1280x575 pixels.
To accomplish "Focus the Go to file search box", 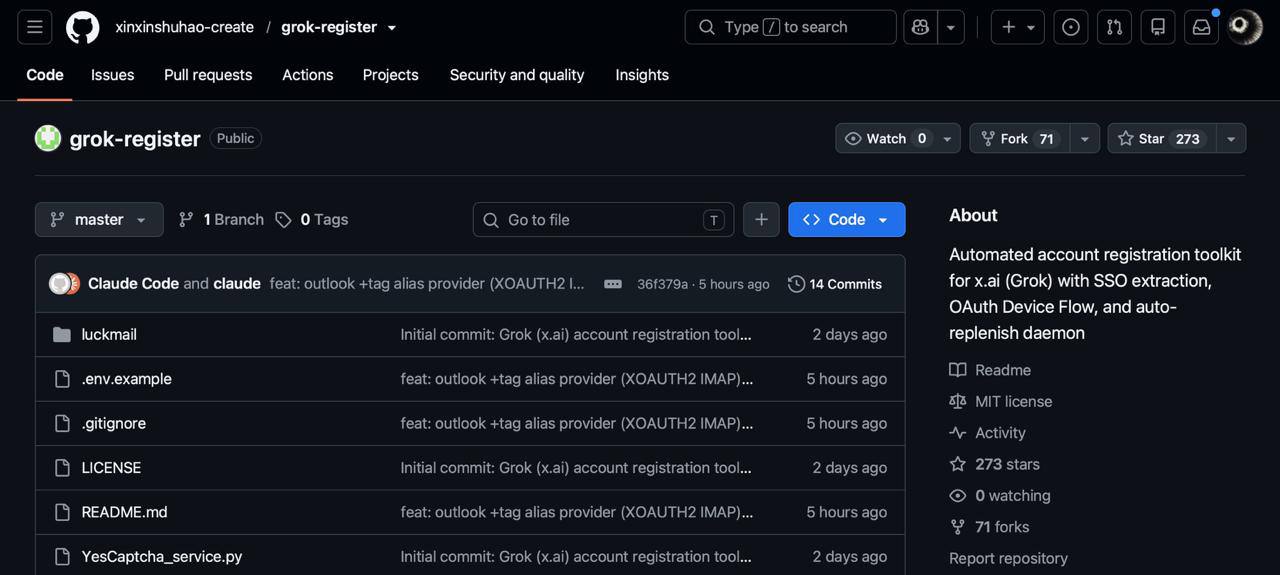I will (603, 219).
